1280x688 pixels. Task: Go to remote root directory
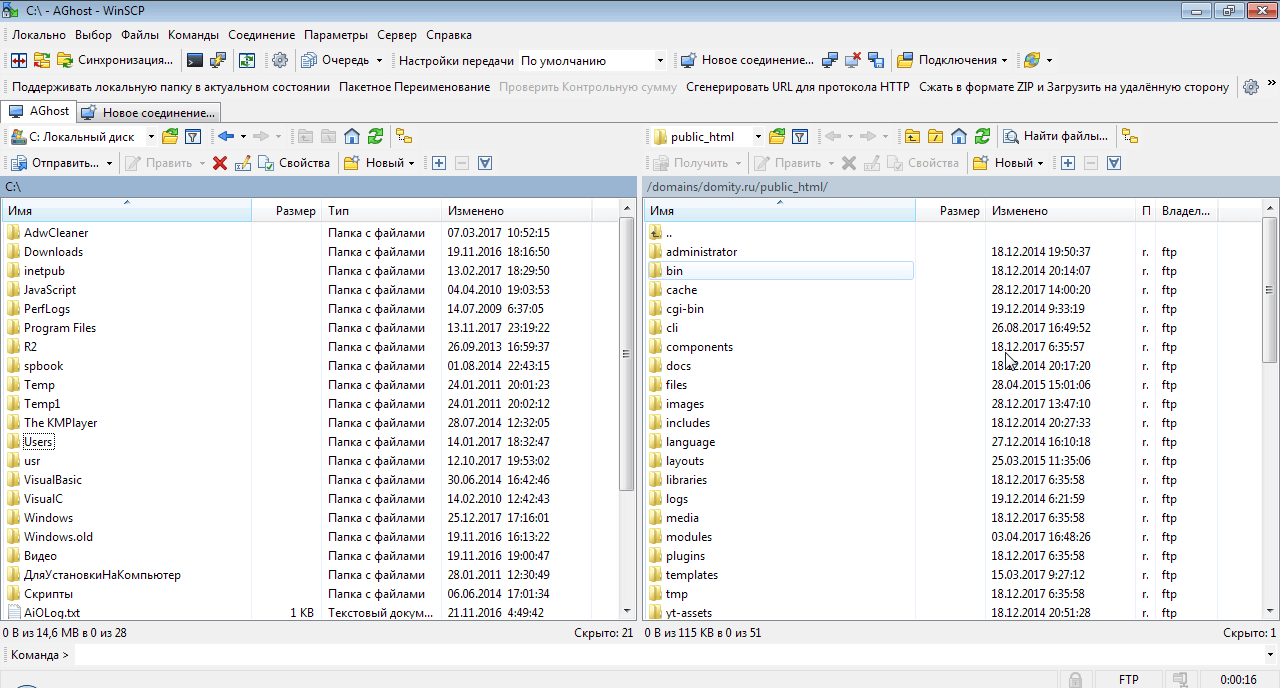tap(935, 137)
